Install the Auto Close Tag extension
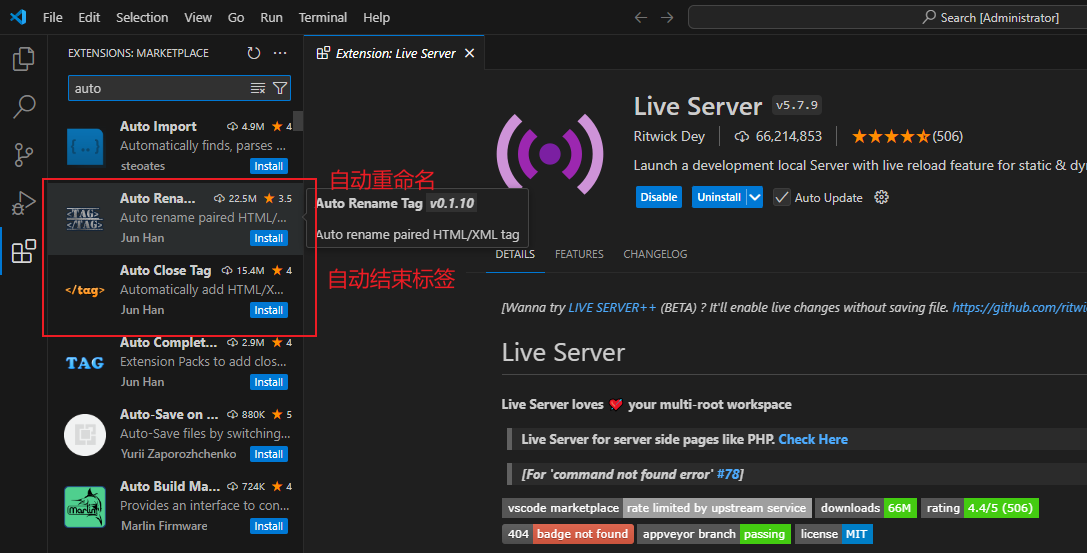Viewport: 1087px width, 553px height. coord(268,310)
